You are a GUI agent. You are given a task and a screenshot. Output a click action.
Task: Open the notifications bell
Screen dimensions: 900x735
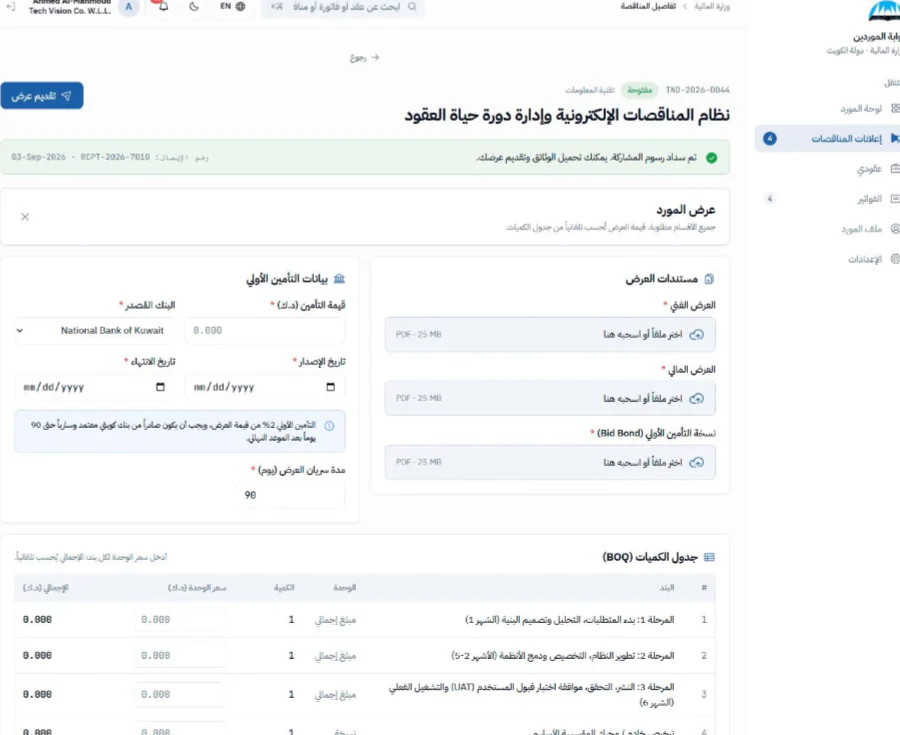[x=164, y=6]
